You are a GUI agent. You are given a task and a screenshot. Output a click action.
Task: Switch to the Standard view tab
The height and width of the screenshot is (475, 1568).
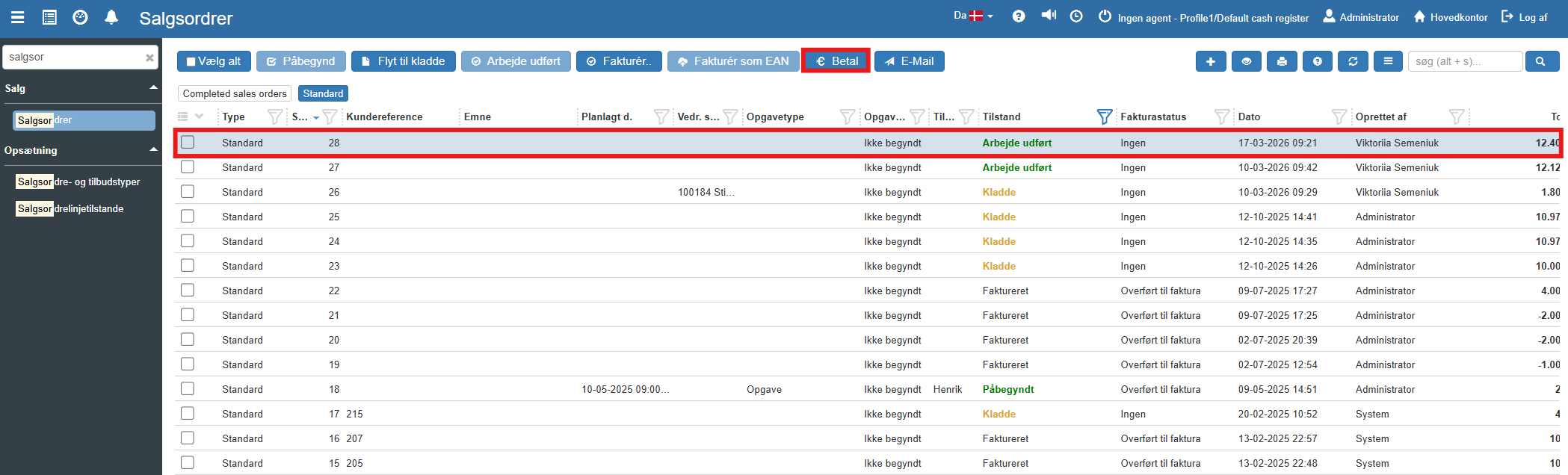[x=323, y=93]
